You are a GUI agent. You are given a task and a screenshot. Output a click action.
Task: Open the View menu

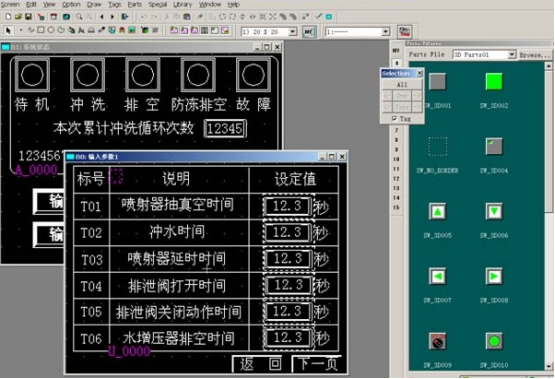[x=49, y=4]
